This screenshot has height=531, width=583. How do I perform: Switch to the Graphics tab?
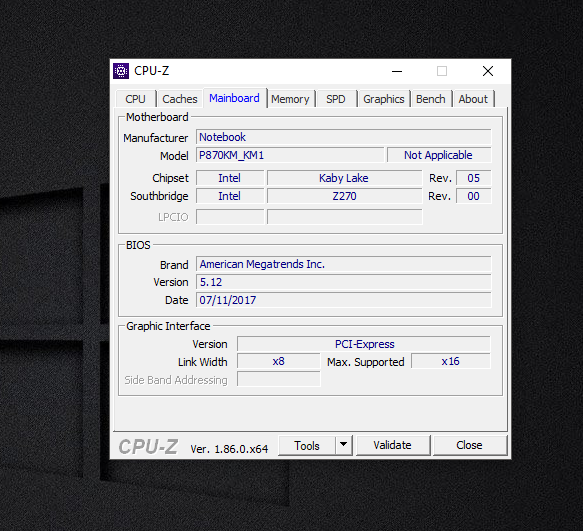tap(383, 99)
